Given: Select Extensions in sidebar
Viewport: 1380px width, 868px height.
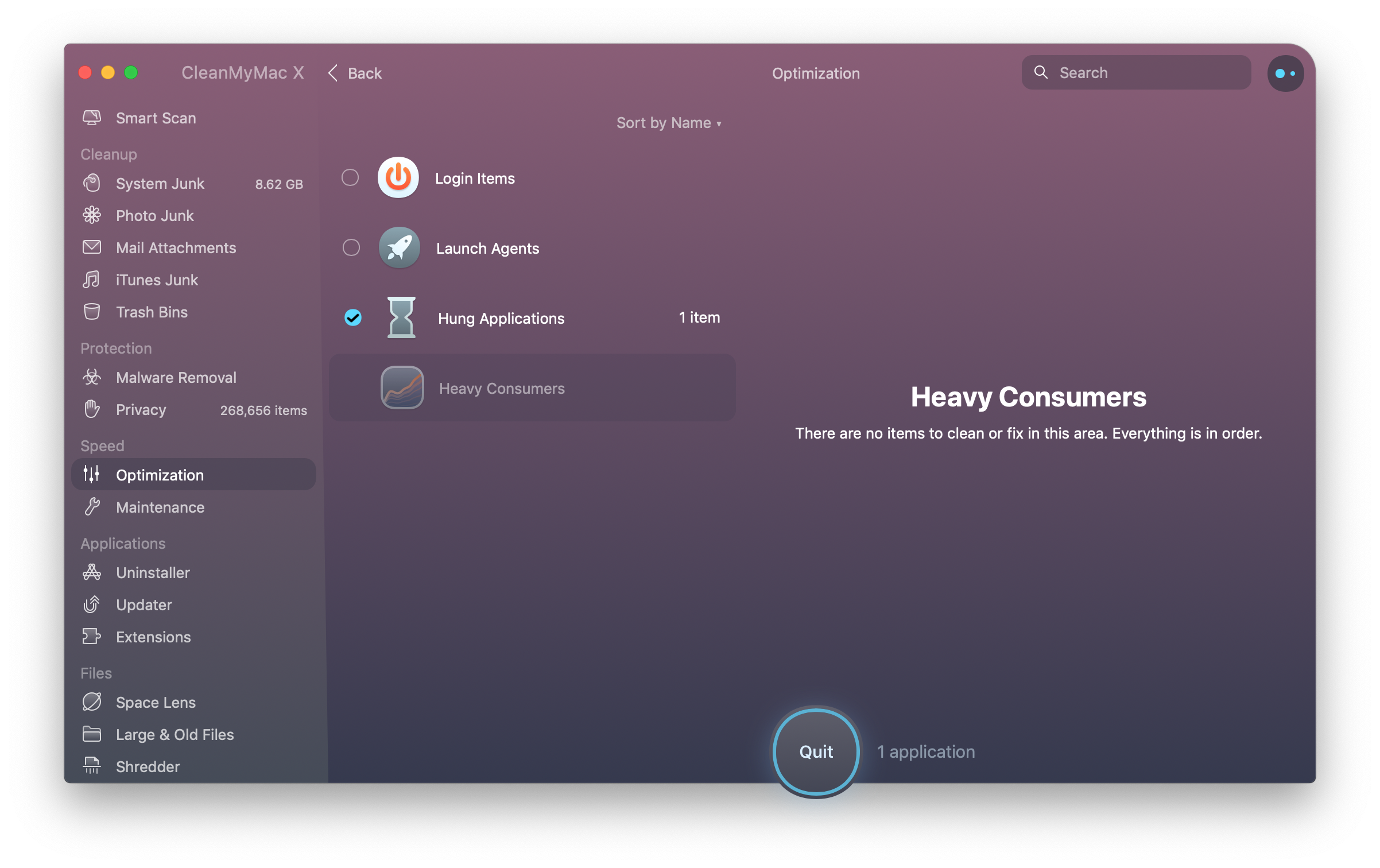Looking at the screenshot, I should pyautogui.click(x=193, y=637).
